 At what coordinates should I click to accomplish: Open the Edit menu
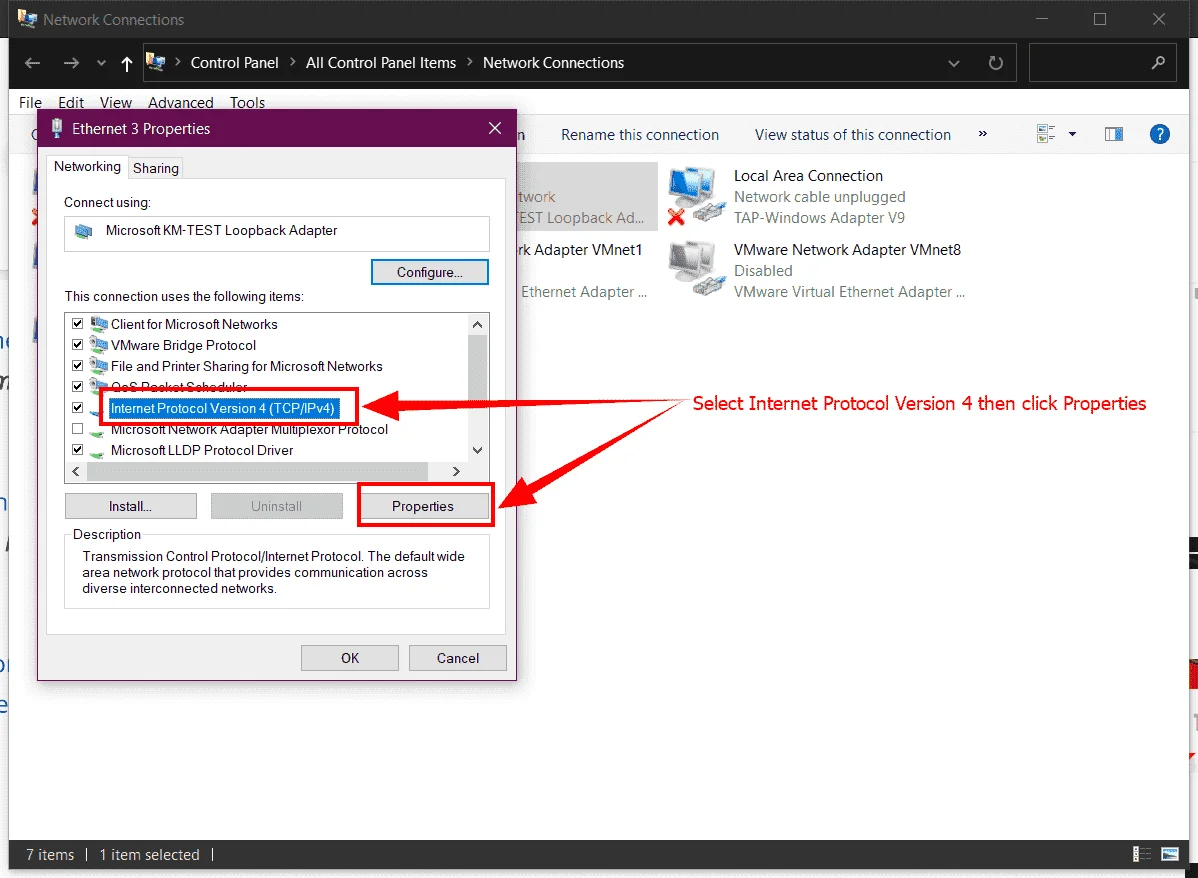click(x=71, y=102)
